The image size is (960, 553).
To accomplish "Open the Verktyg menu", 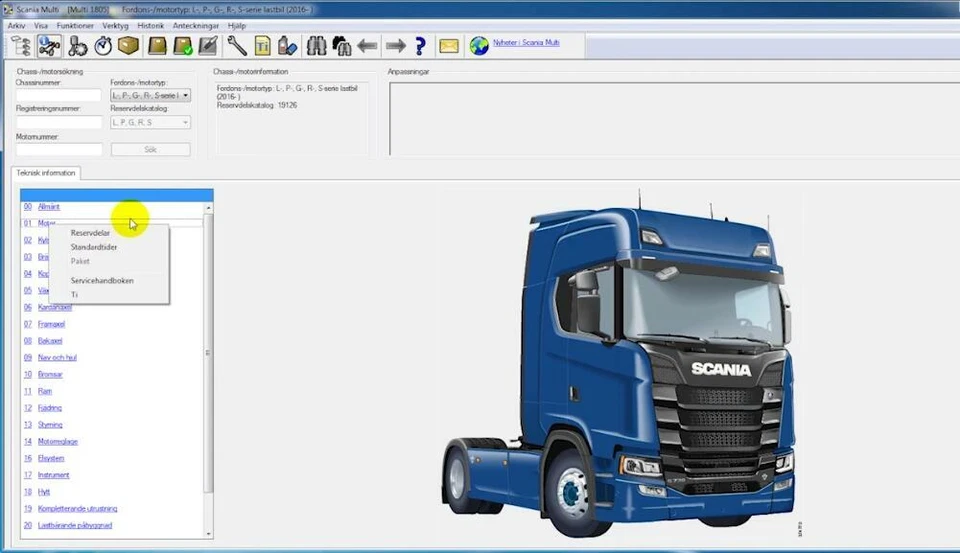I will (115, 26).
